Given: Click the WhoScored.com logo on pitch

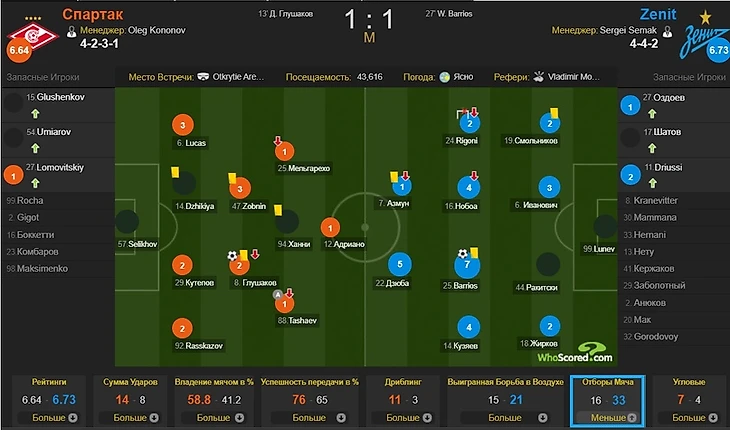Looking at the screenshot, I should pyautogui.click(x=575, y=353).
